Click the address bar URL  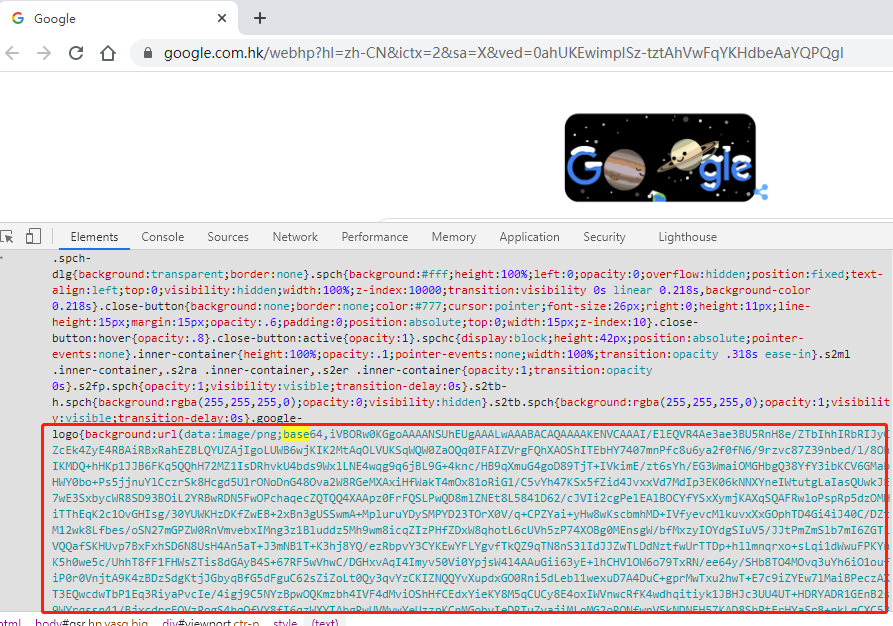click(503, 53)
